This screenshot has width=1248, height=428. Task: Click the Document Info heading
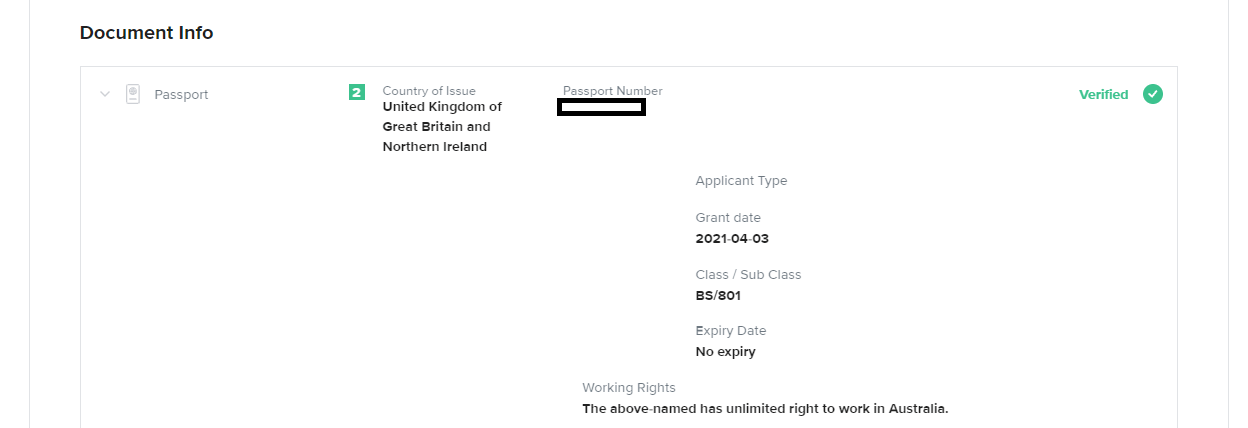click(x=146, y=33)
